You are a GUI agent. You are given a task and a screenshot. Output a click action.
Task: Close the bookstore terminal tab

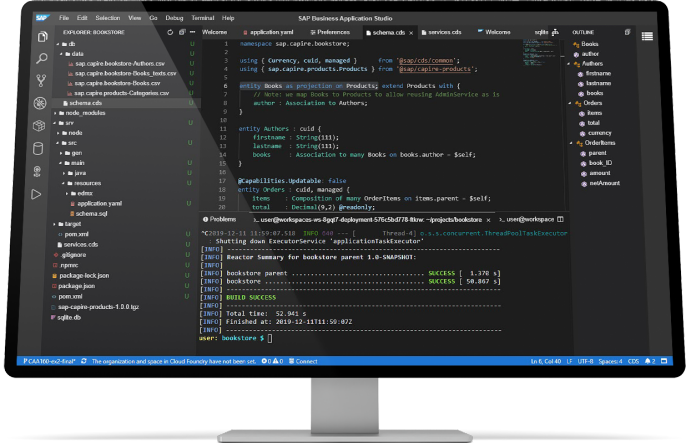click(x=488, y=220)
